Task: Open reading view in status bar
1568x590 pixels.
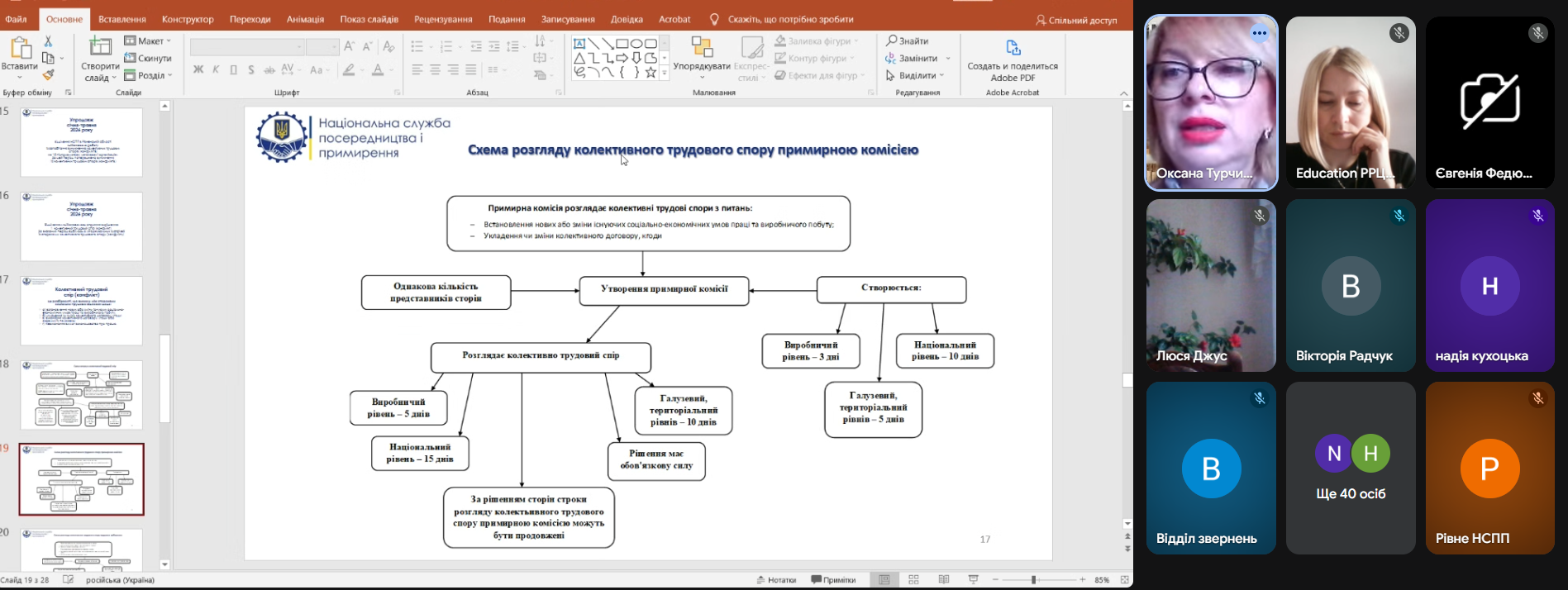Action: tap(944, 580)
